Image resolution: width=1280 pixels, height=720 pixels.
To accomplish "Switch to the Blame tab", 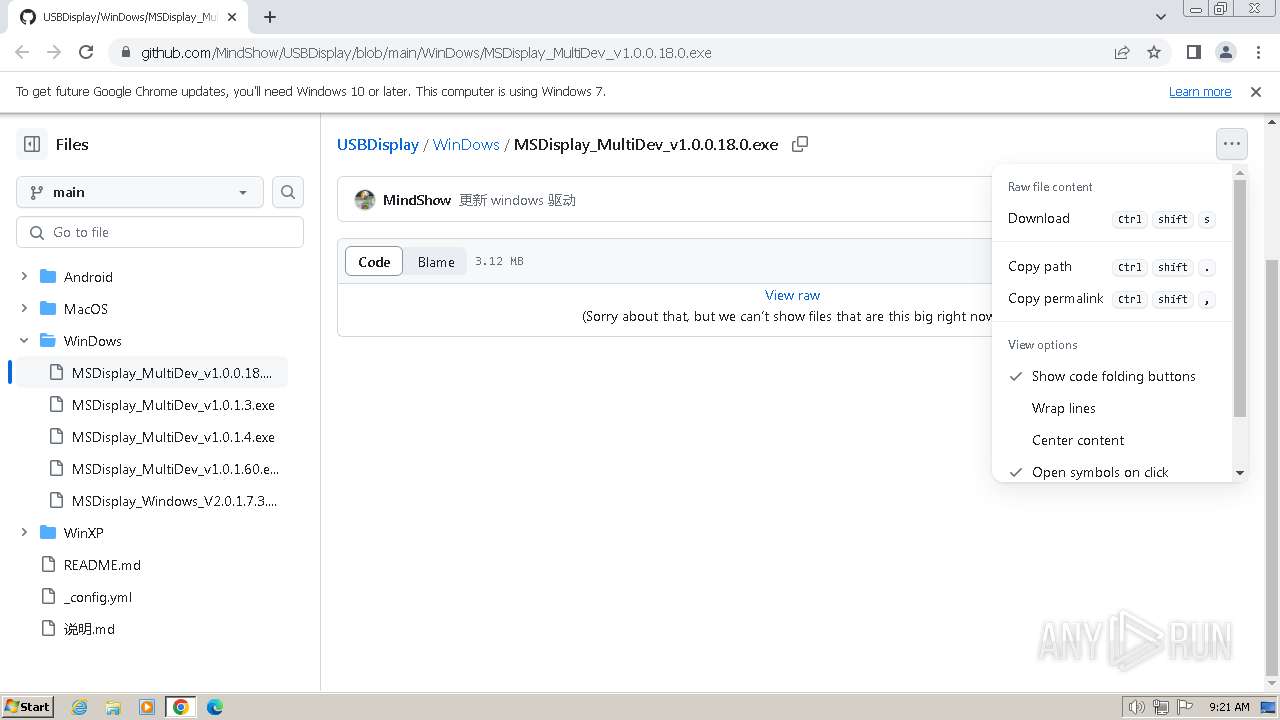I will tap(436, 261).
